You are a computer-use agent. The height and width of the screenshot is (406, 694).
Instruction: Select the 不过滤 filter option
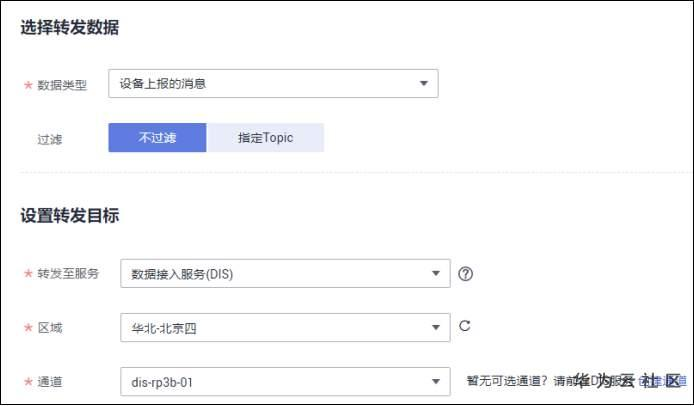click(157, 138)
